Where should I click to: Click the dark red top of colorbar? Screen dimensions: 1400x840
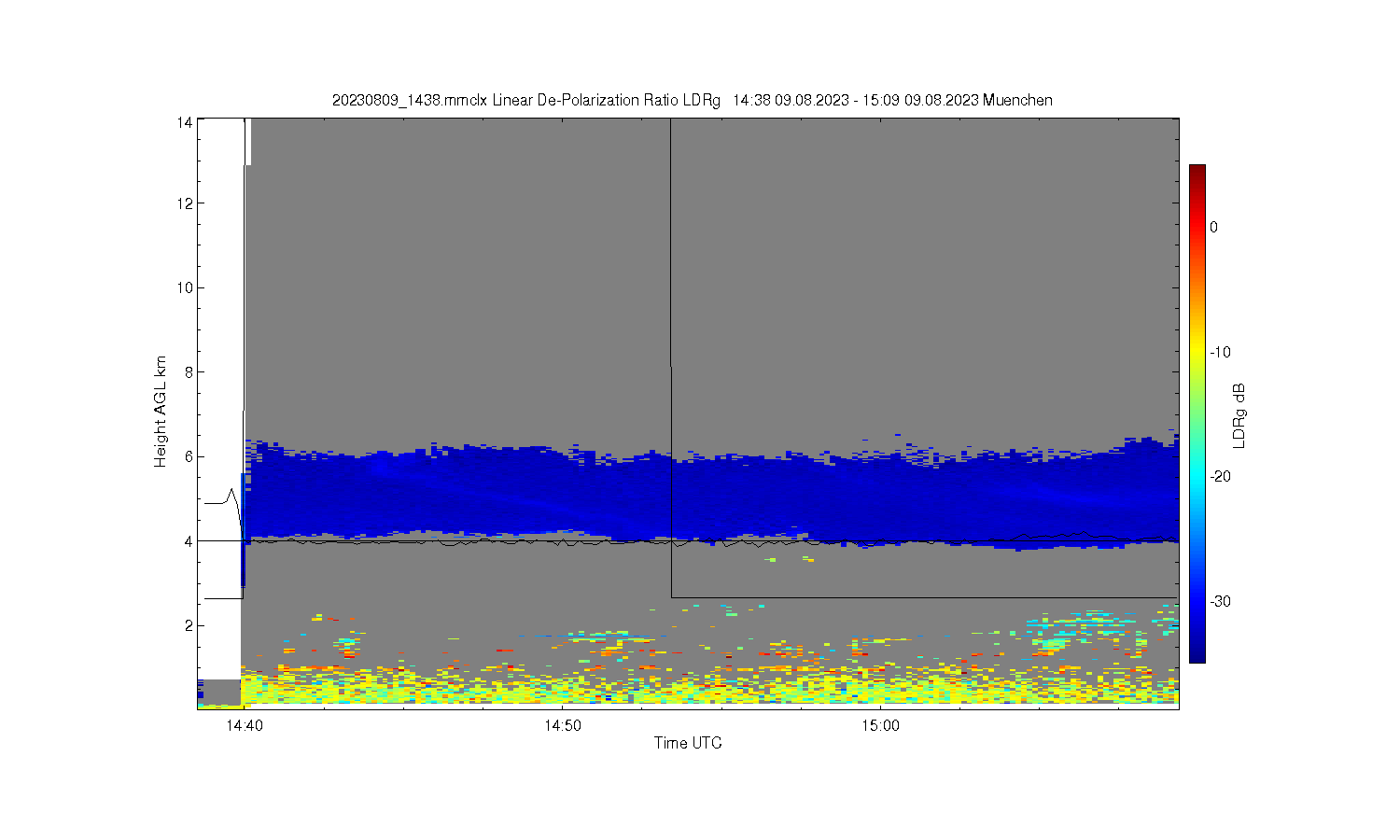(1197, 172)
